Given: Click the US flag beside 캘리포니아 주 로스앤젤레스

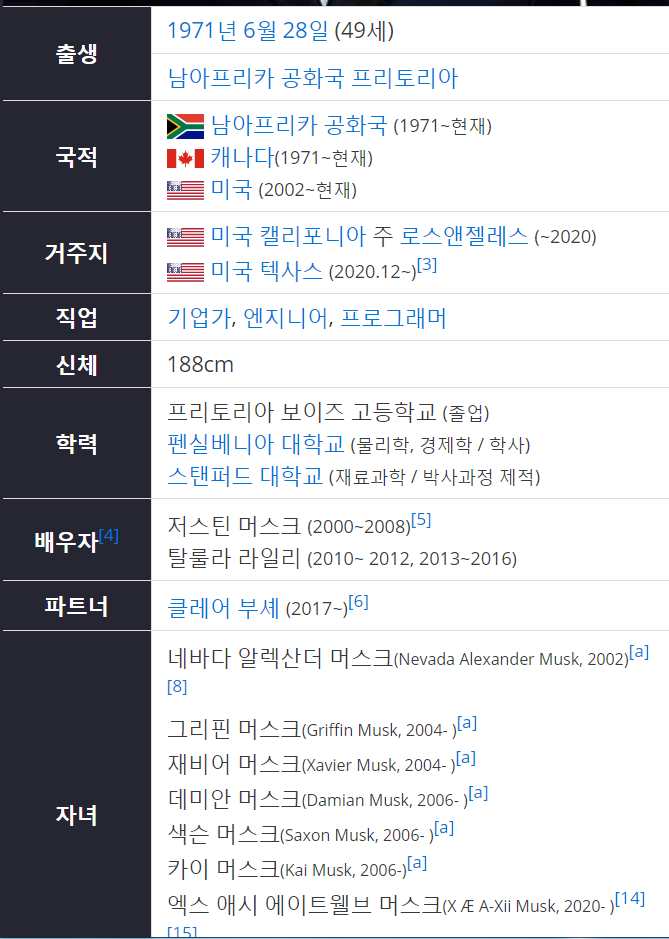Looking at the screenshot, I should (x=185, y=237).
